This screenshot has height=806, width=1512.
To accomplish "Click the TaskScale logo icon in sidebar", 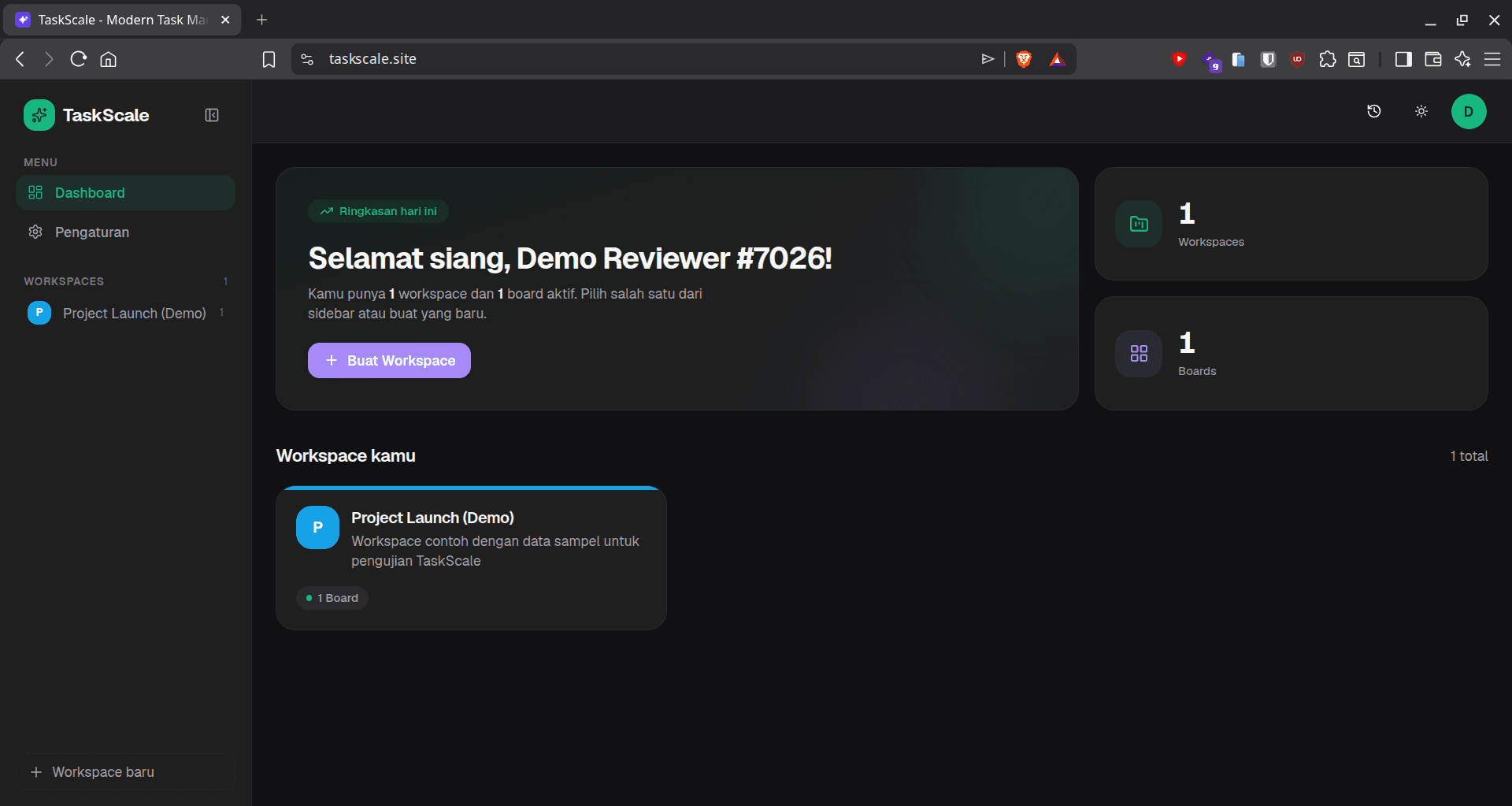I will click(39, 115).
